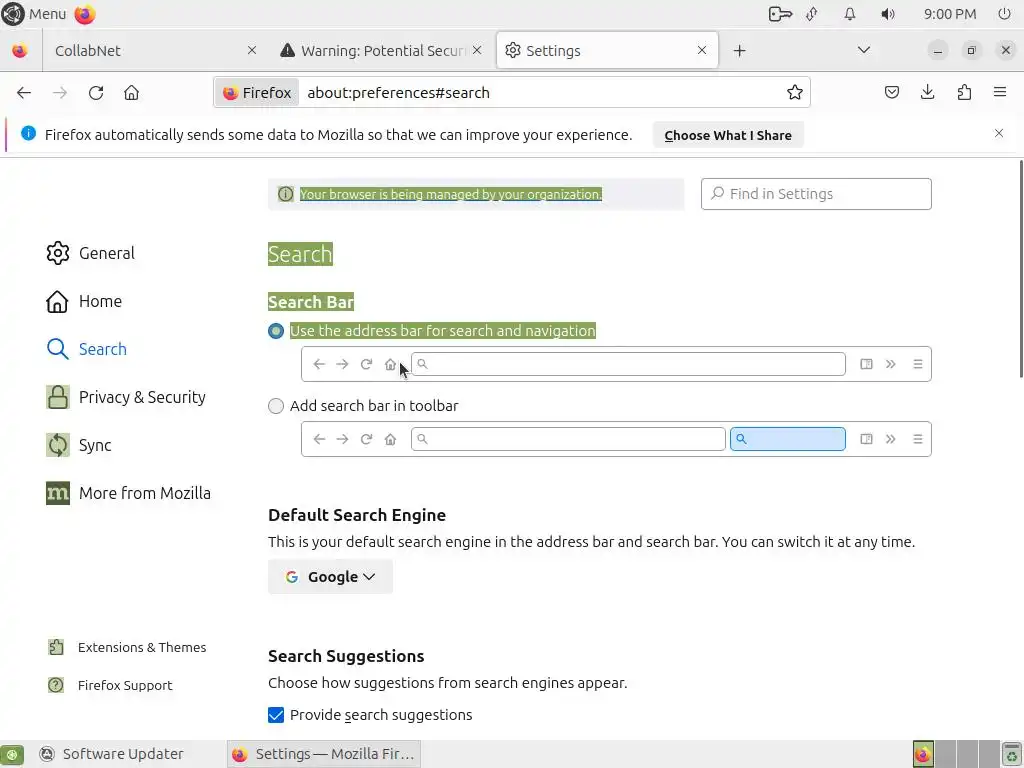The height and width of the screenshot is (768, 1024).
Task: Open the Firefox application hamburger menu
Action: coord(999,92)
